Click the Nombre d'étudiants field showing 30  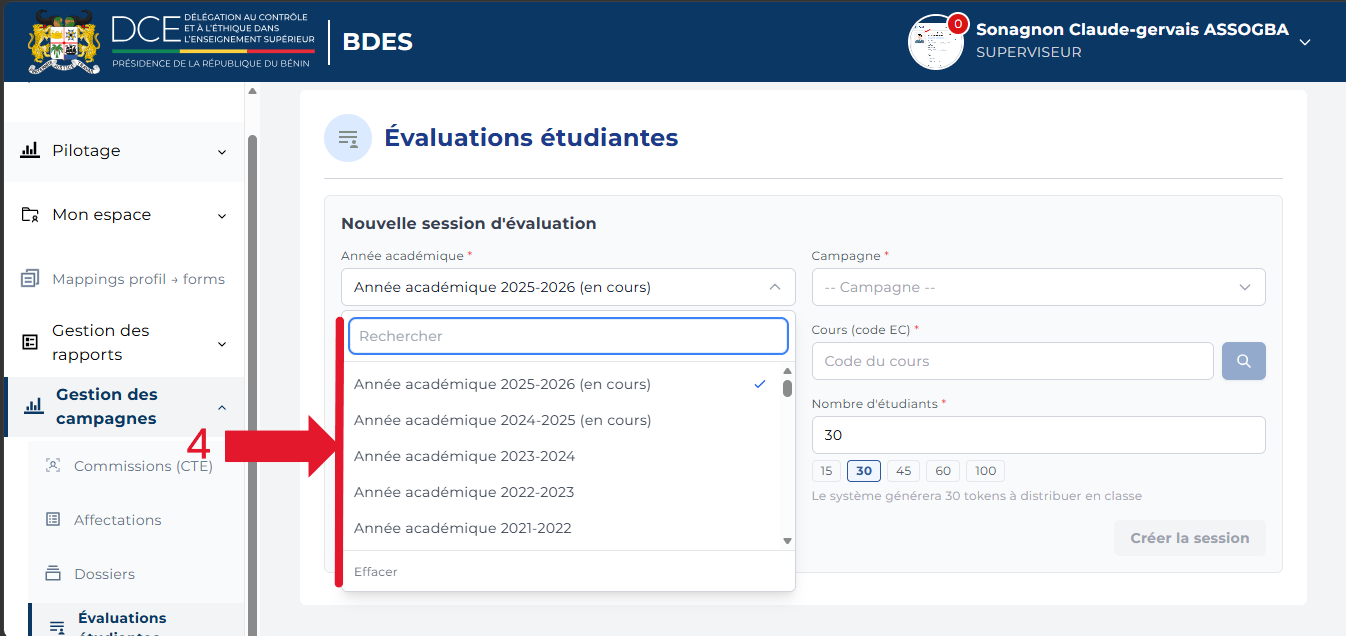pos(1039,435)
